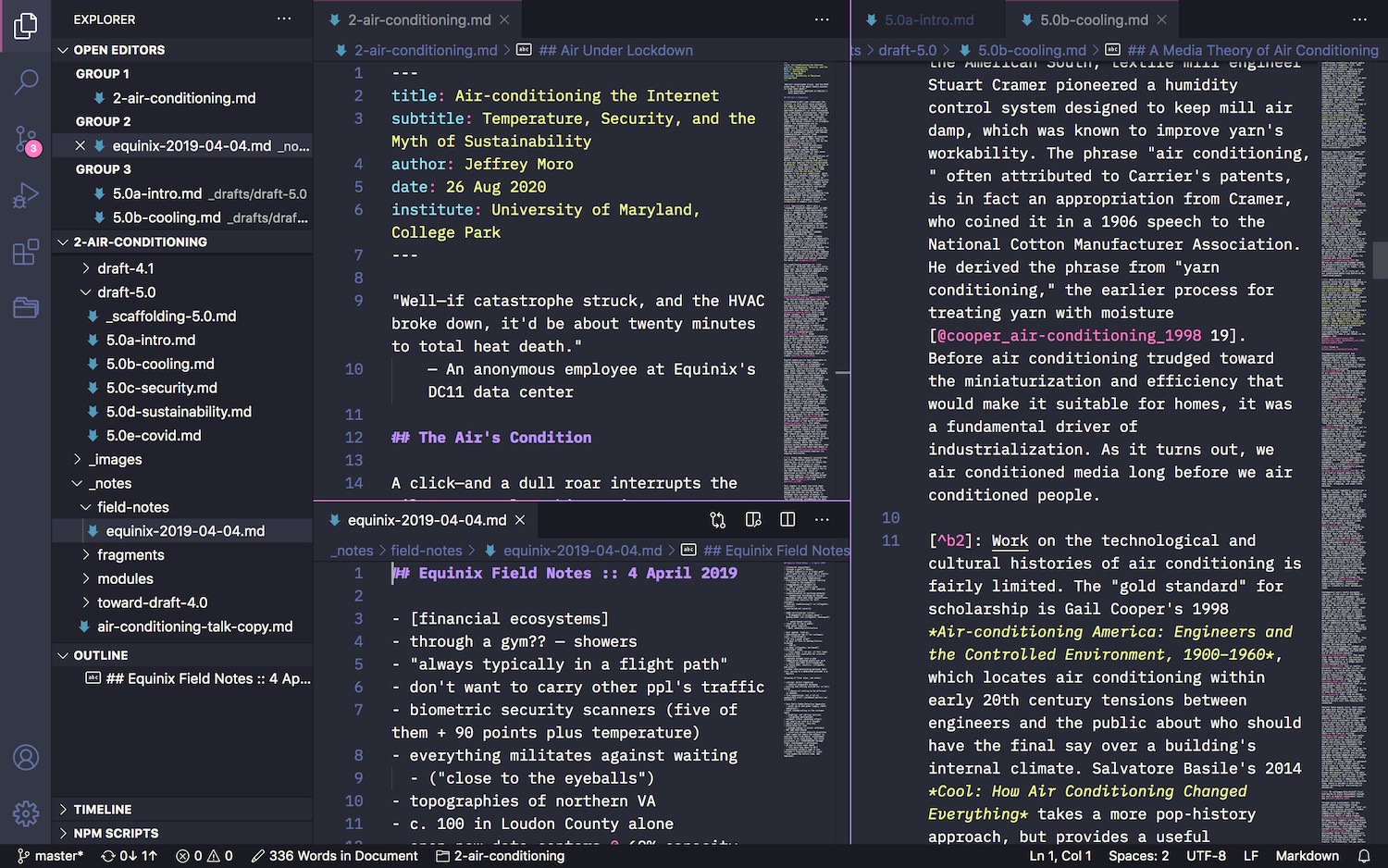Open more actions for 2-air-conditioning.md editor group
The height and width of the screenshot is (868, 1388).
(822, 19)
